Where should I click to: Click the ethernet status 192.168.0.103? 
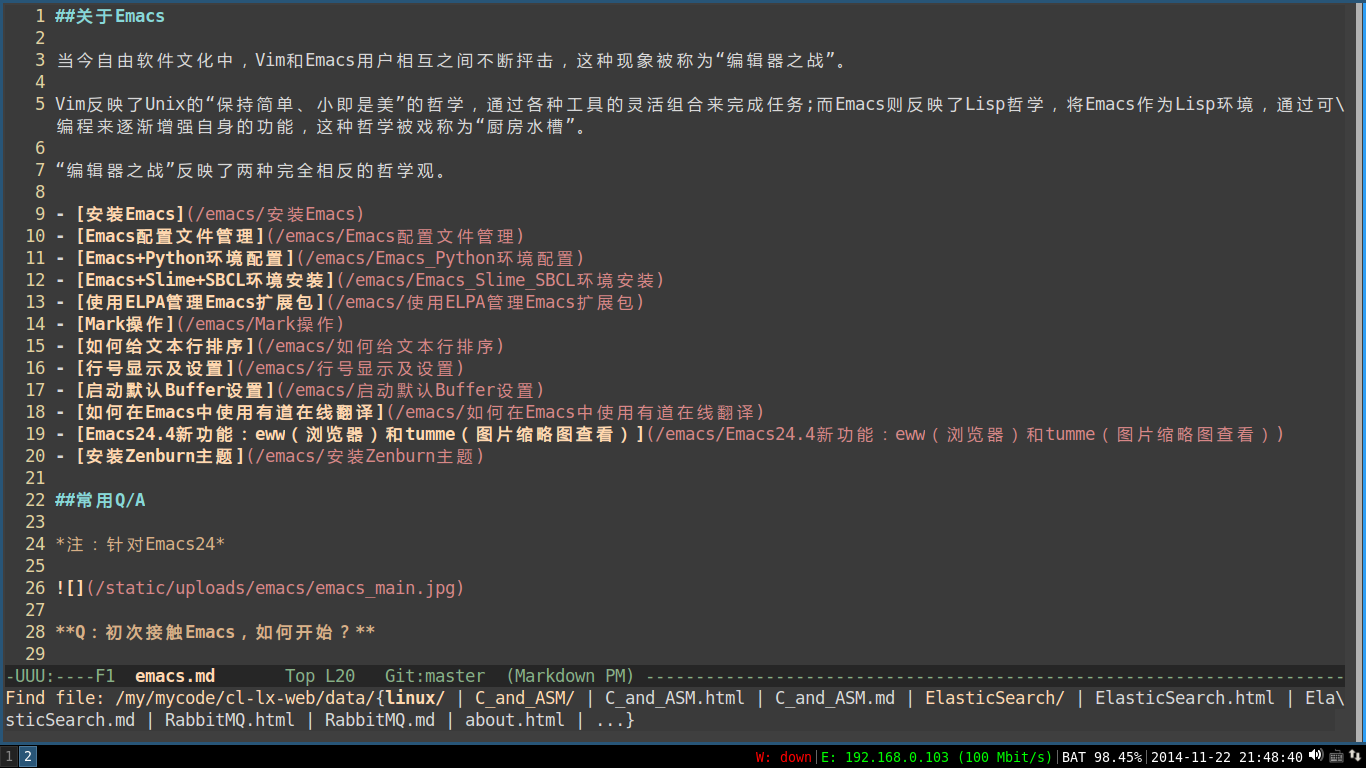point(937,757)
